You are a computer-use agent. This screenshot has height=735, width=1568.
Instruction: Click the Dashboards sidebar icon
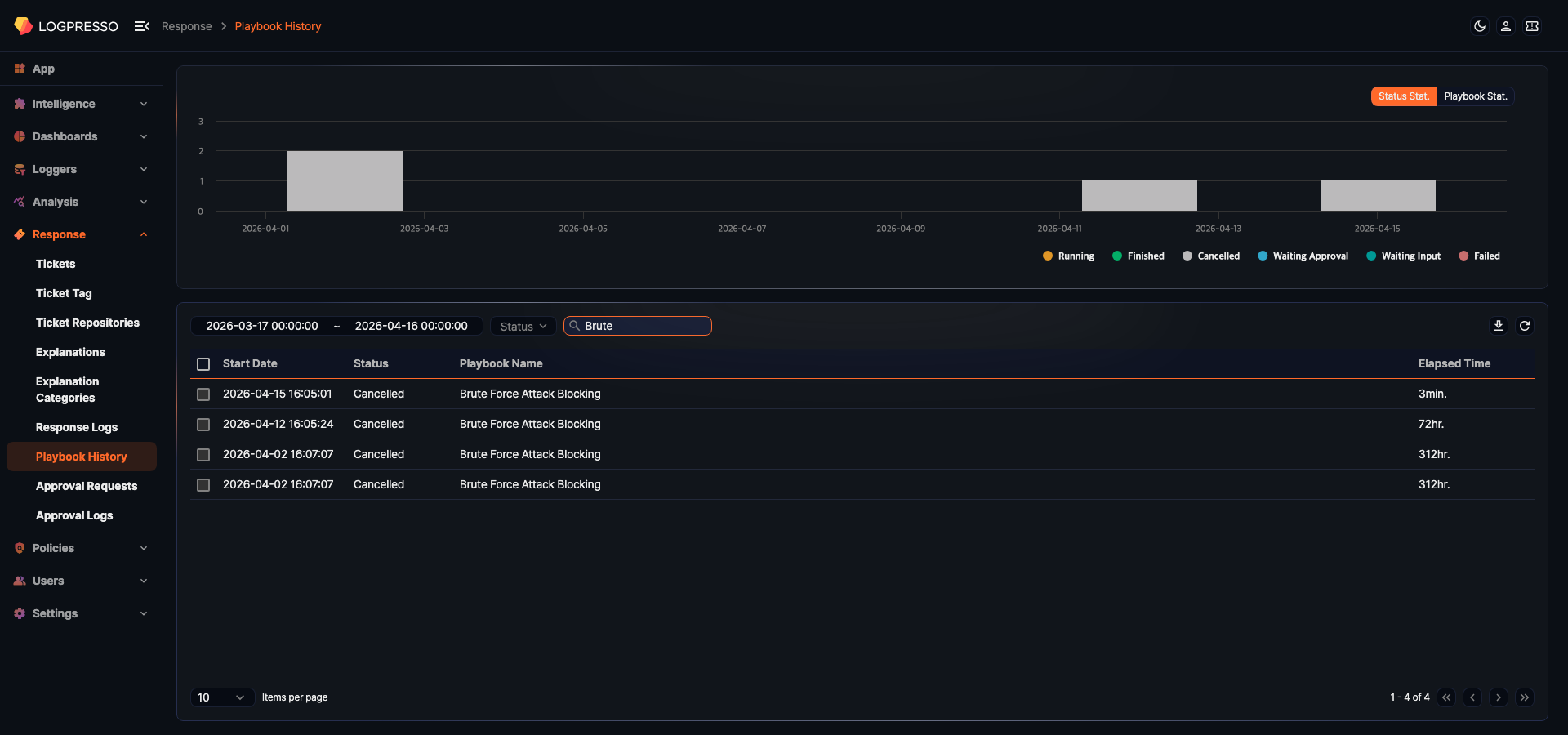click(20, 136)
